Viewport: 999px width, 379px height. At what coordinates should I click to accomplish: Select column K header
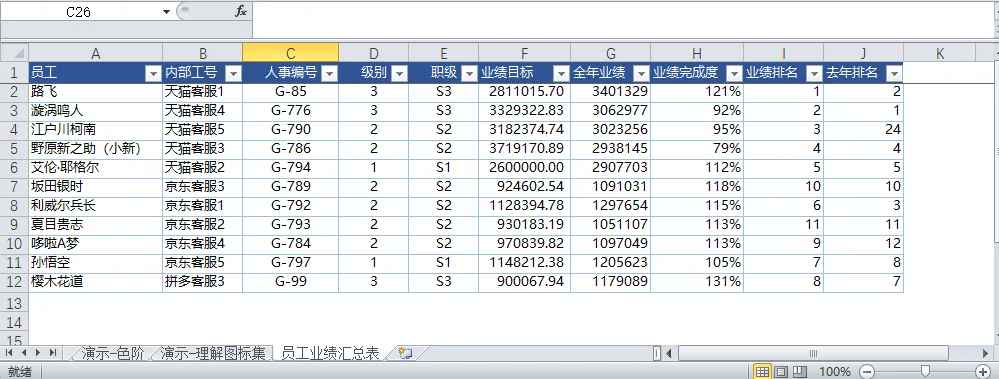pos(940,54)
